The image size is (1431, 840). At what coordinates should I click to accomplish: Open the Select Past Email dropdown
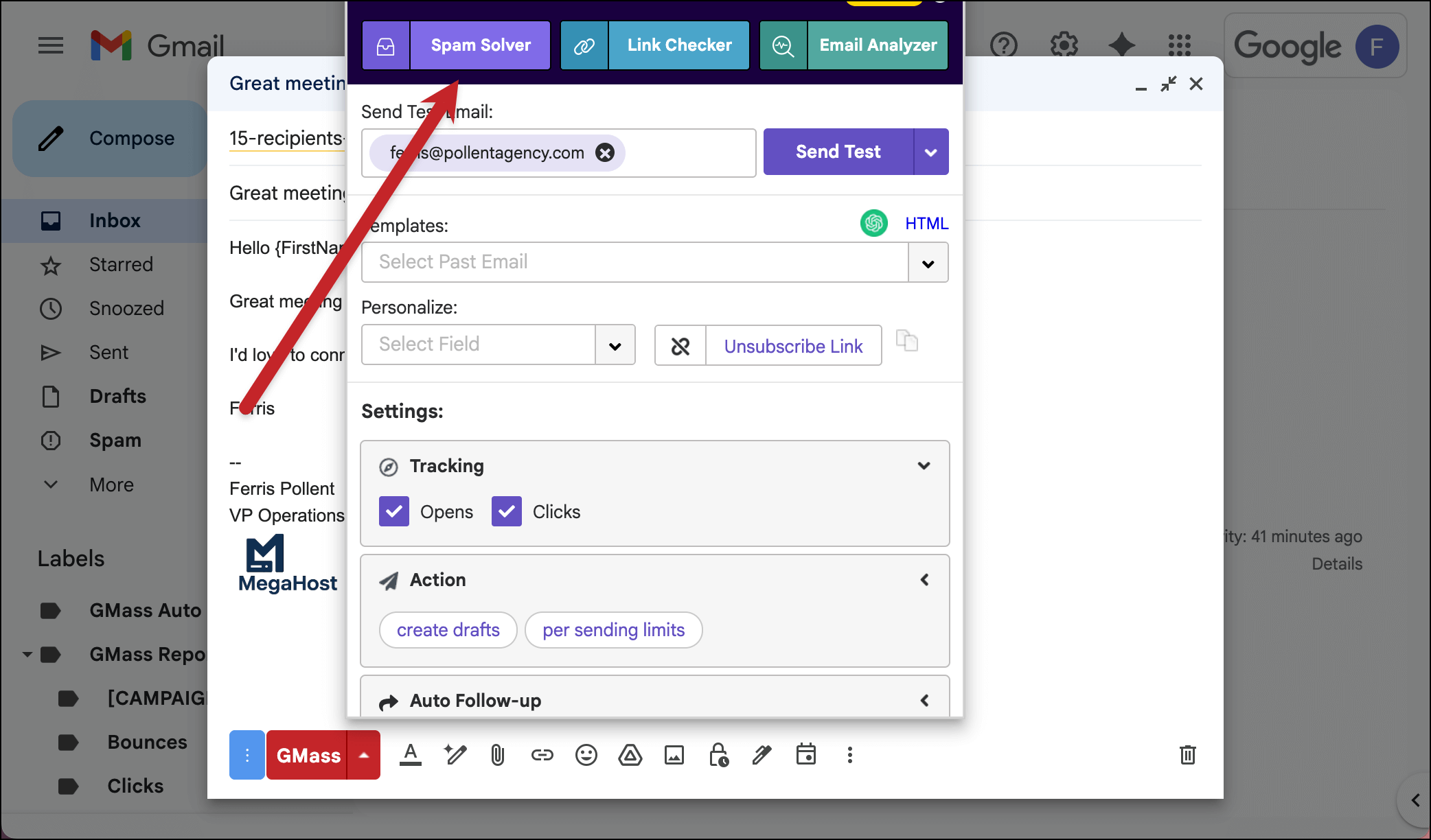[x=928, y=263]
